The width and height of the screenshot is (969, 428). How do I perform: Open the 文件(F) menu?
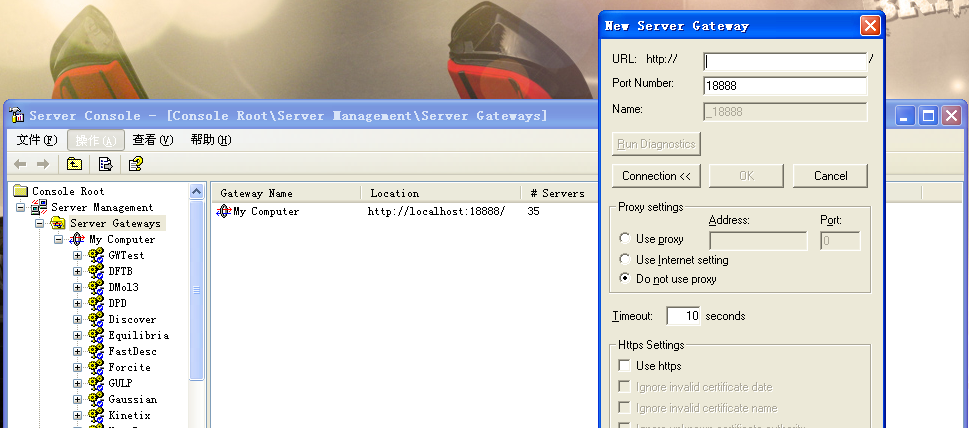36,140
